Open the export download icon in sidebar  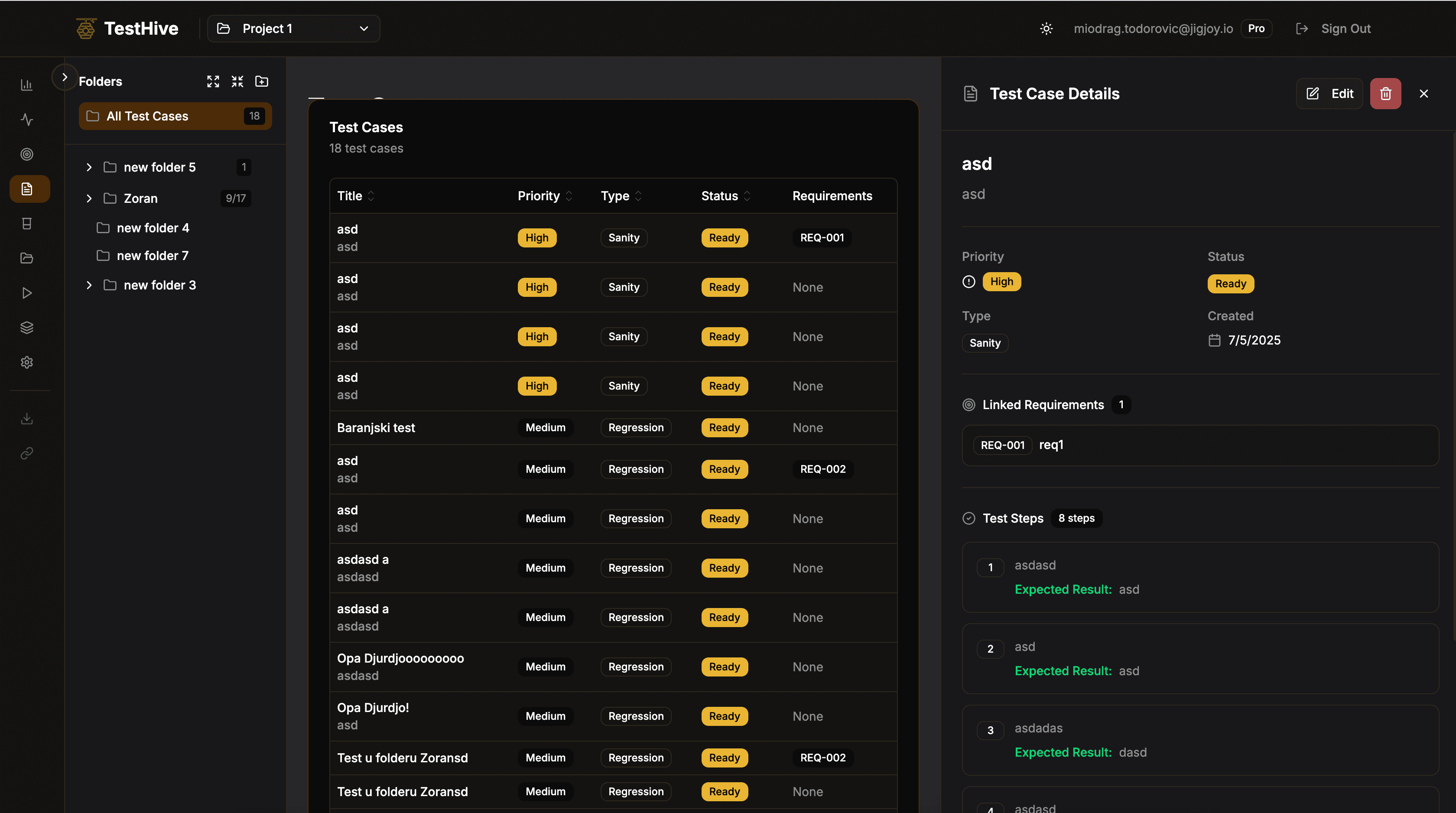[26, 418]
